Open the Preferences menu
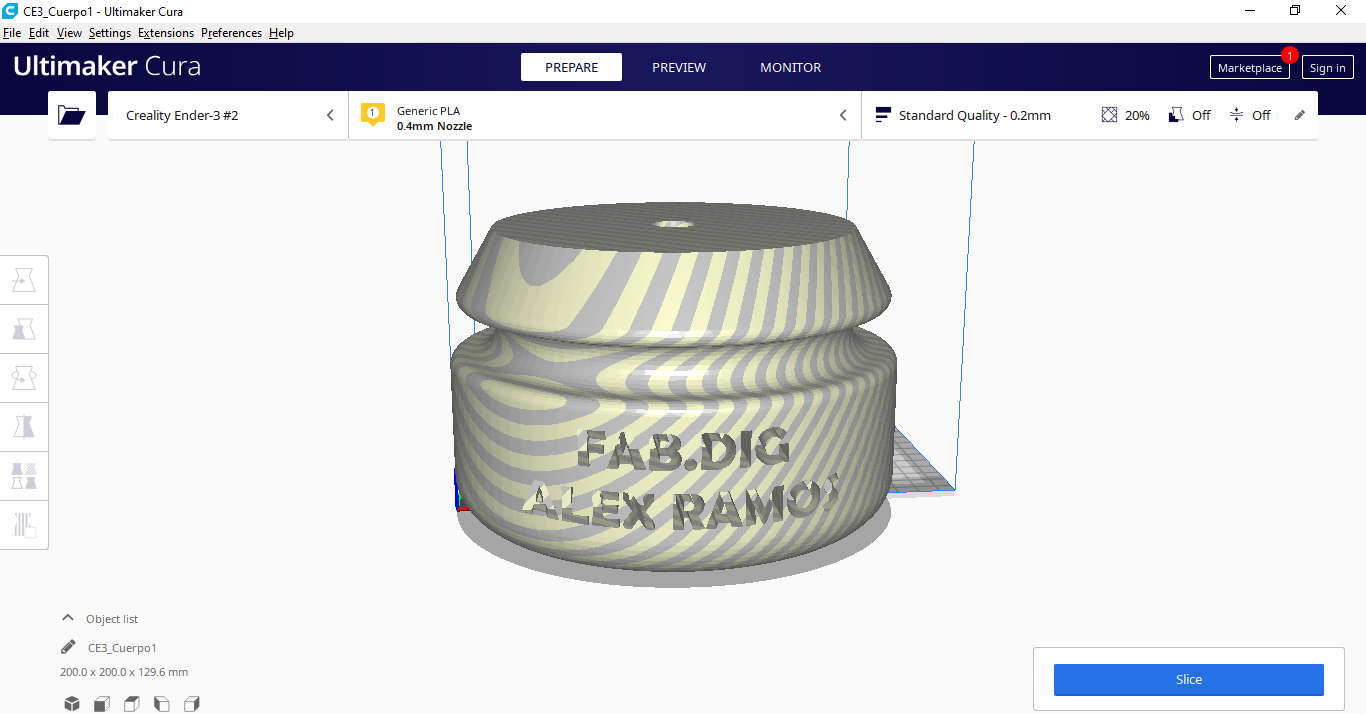Screen dimensions: 1366x714 tap(231, 33)
